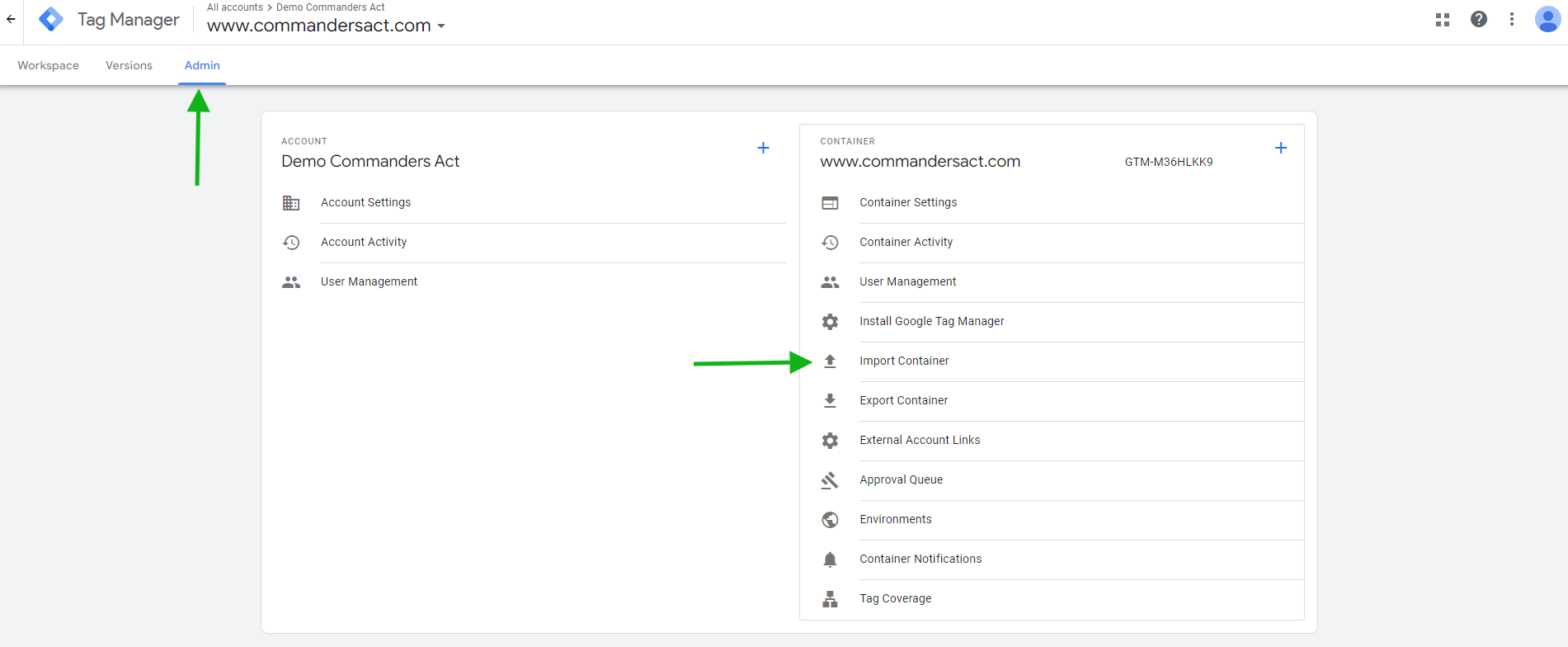The image size is (1568, 647).
Task: Expand the www.commandersact.com container dropdown
Action: tap(441, 26)
